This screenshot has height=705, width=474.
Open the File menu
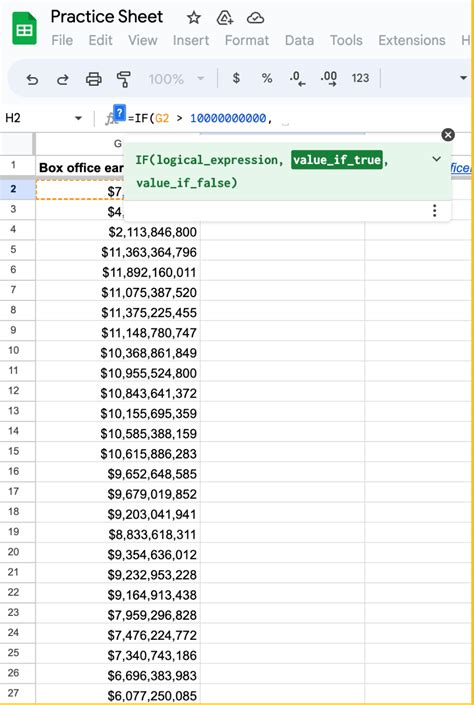coord(62,40)
